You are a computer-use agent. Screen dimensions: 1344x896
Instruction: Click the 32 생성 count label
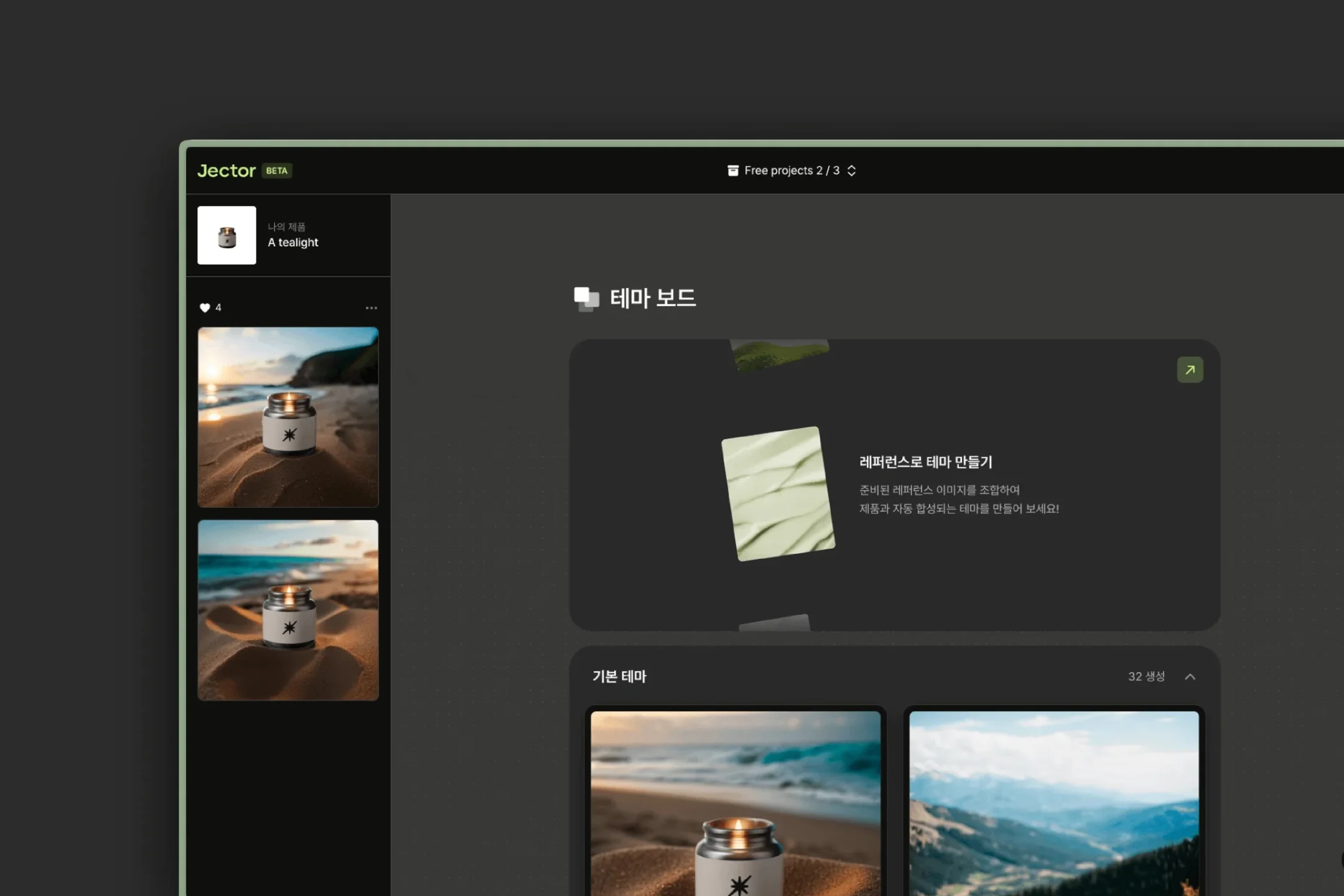1146,676
